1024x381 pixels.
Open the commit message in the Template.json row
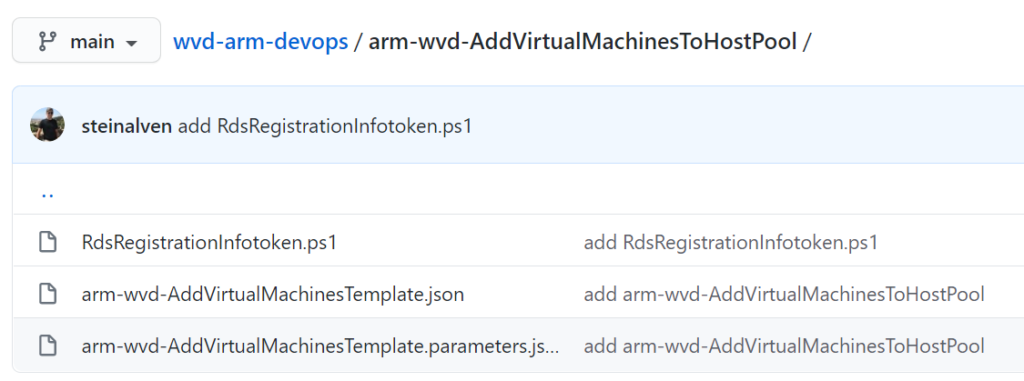pos(784,294)
